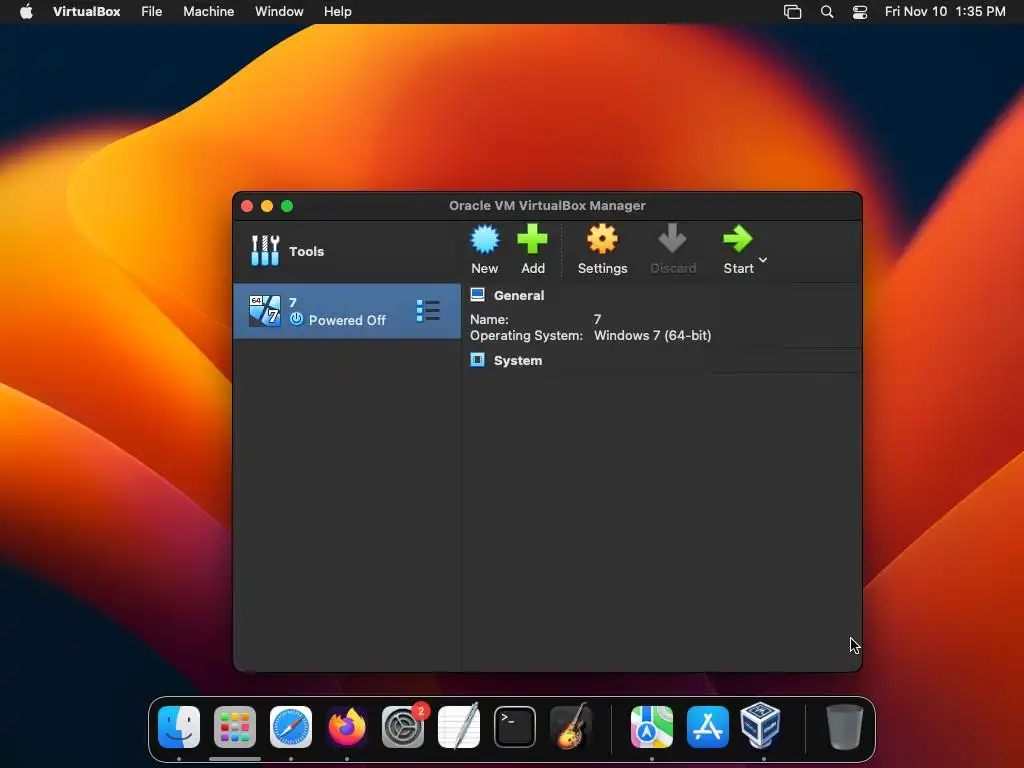Click the Stage Manager menu bar icon
This screenshot has width=1024, height=768.
(x=792, y=12)
